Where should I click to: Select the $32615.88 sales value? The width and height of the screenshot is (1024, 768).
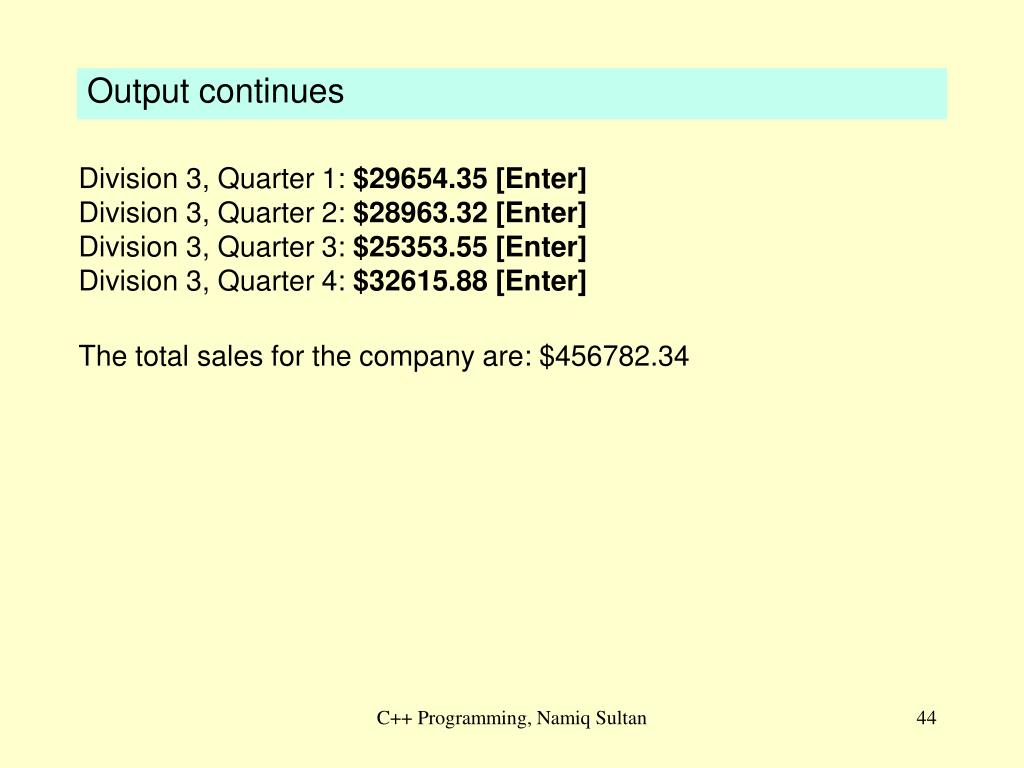(x=420, y=281)
